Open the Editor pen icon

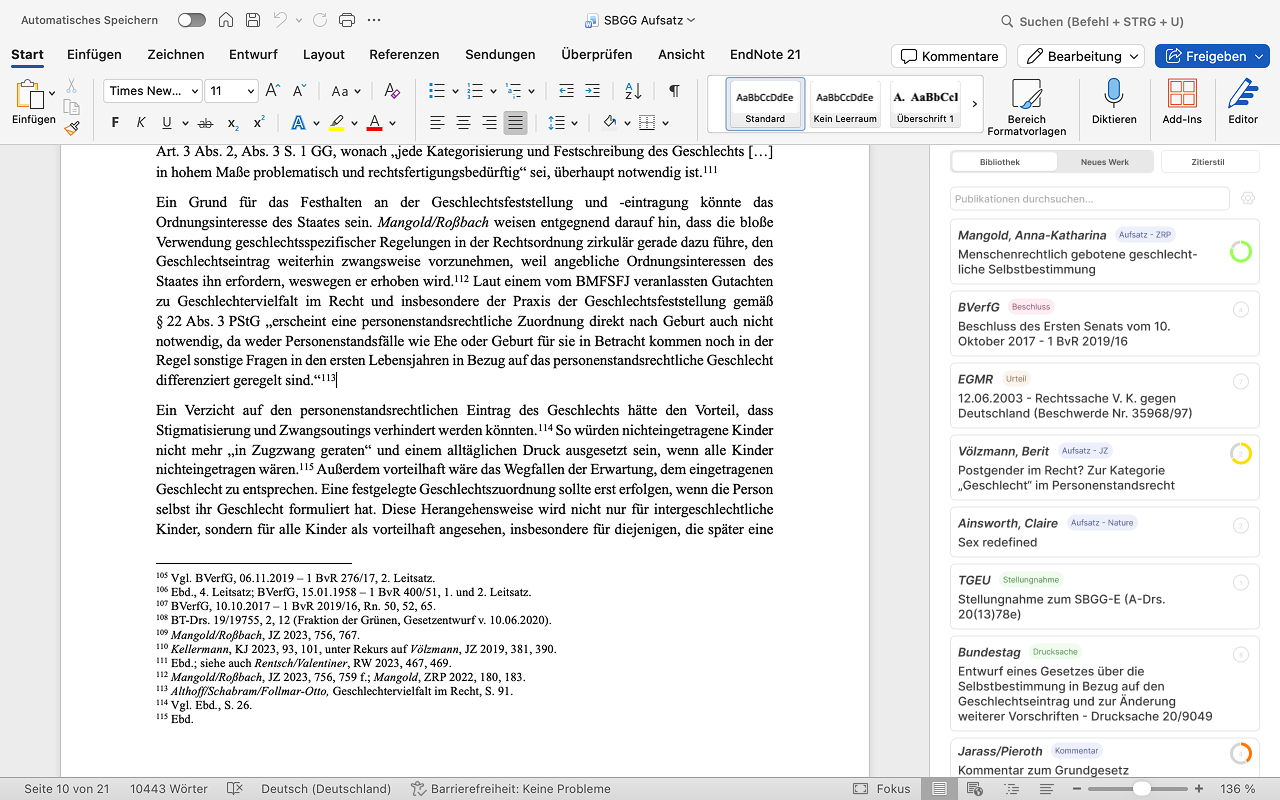point(1243,95)
